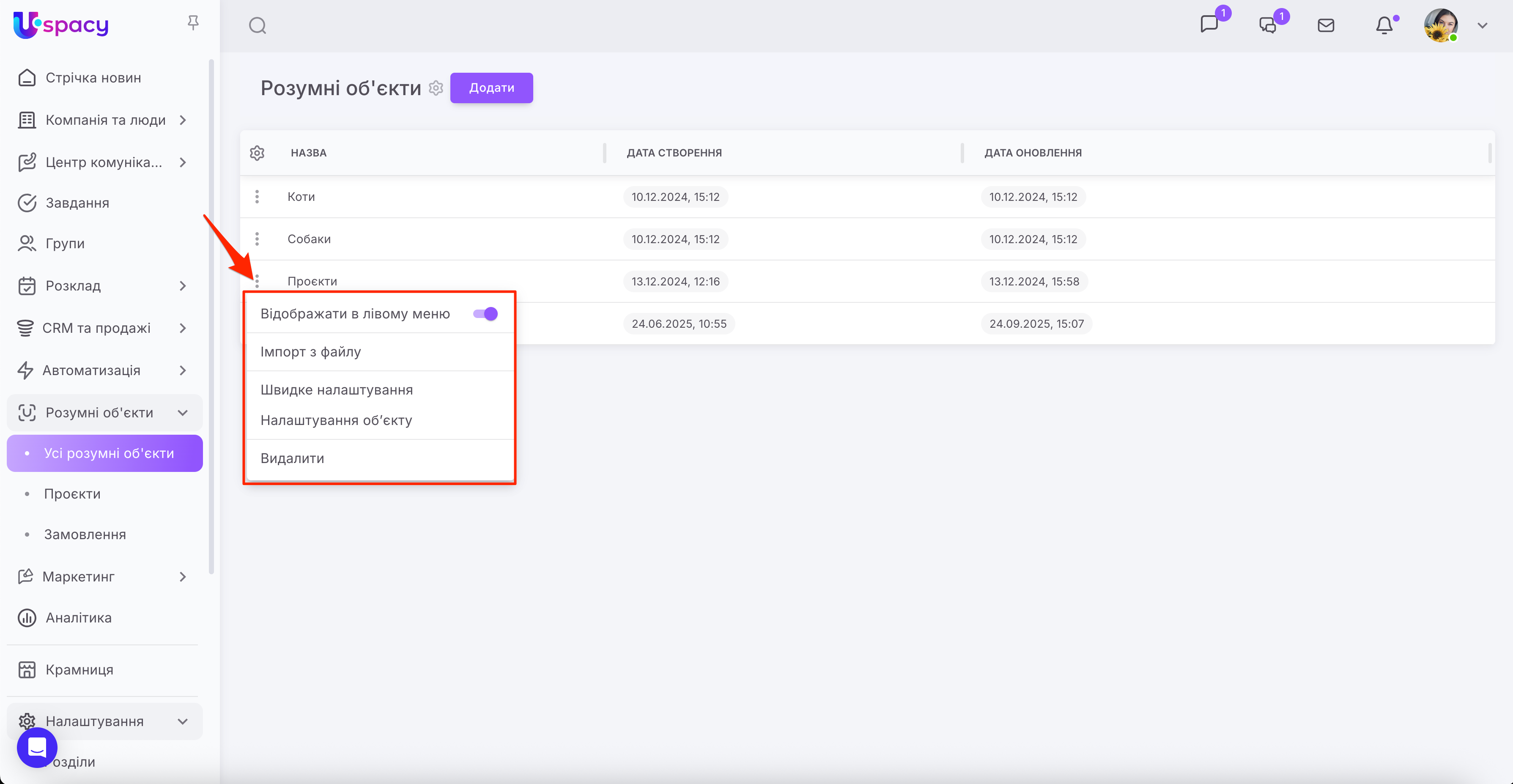The image size is (1513, 784).
Task: Click the Додати button
Action: (491, 88)
